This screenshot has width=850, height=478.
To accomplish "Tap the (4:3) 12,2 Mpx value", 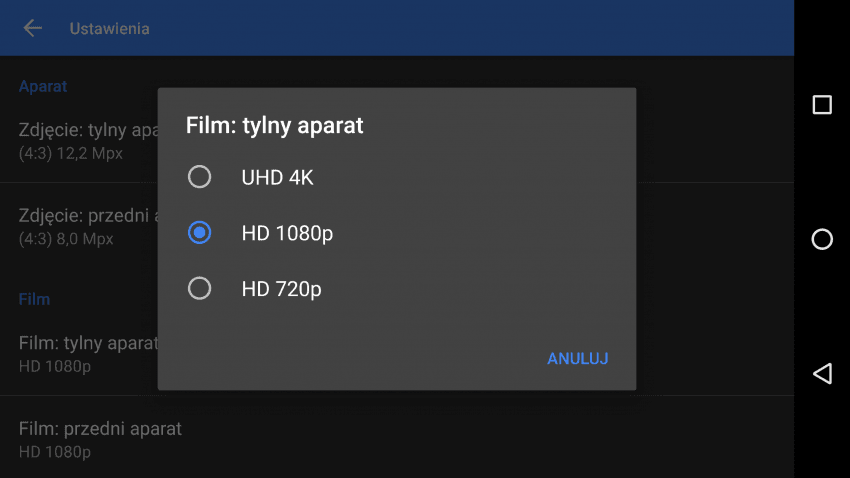I will coord(70,153).
